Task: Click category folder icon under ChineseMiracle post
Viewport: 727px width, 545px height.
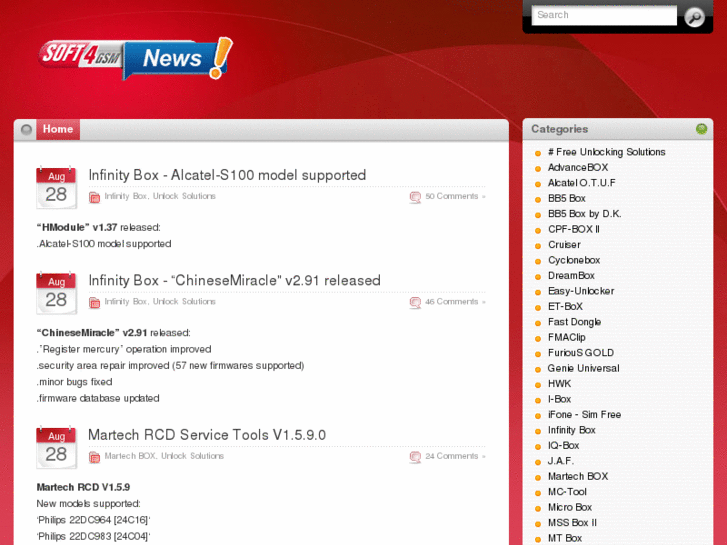Action: [x=94, y=302]
